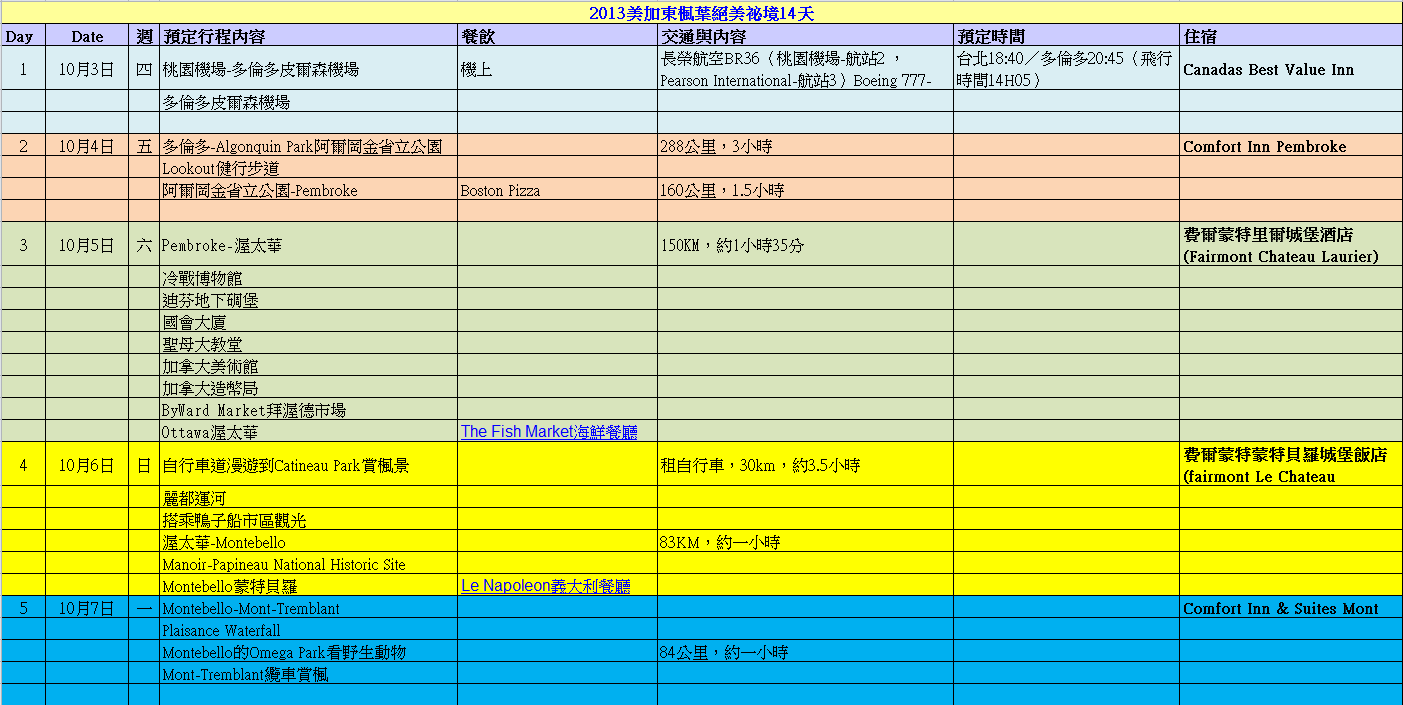1403x705 pixels.
Task: Click the 預定行程內容 column header
Action: click(x=214, y=36)
